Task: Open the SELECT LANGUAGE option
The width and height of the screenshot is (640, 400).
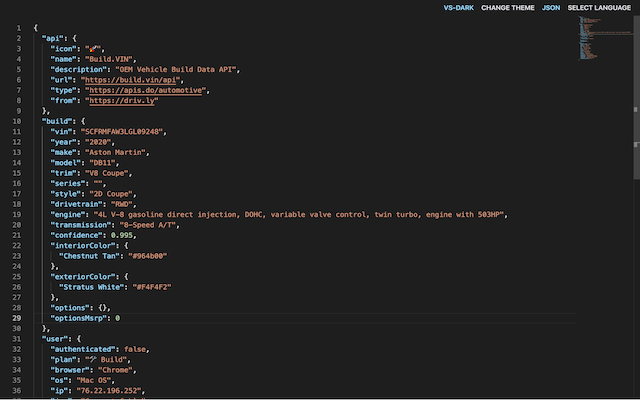Action: click(599, 8)
